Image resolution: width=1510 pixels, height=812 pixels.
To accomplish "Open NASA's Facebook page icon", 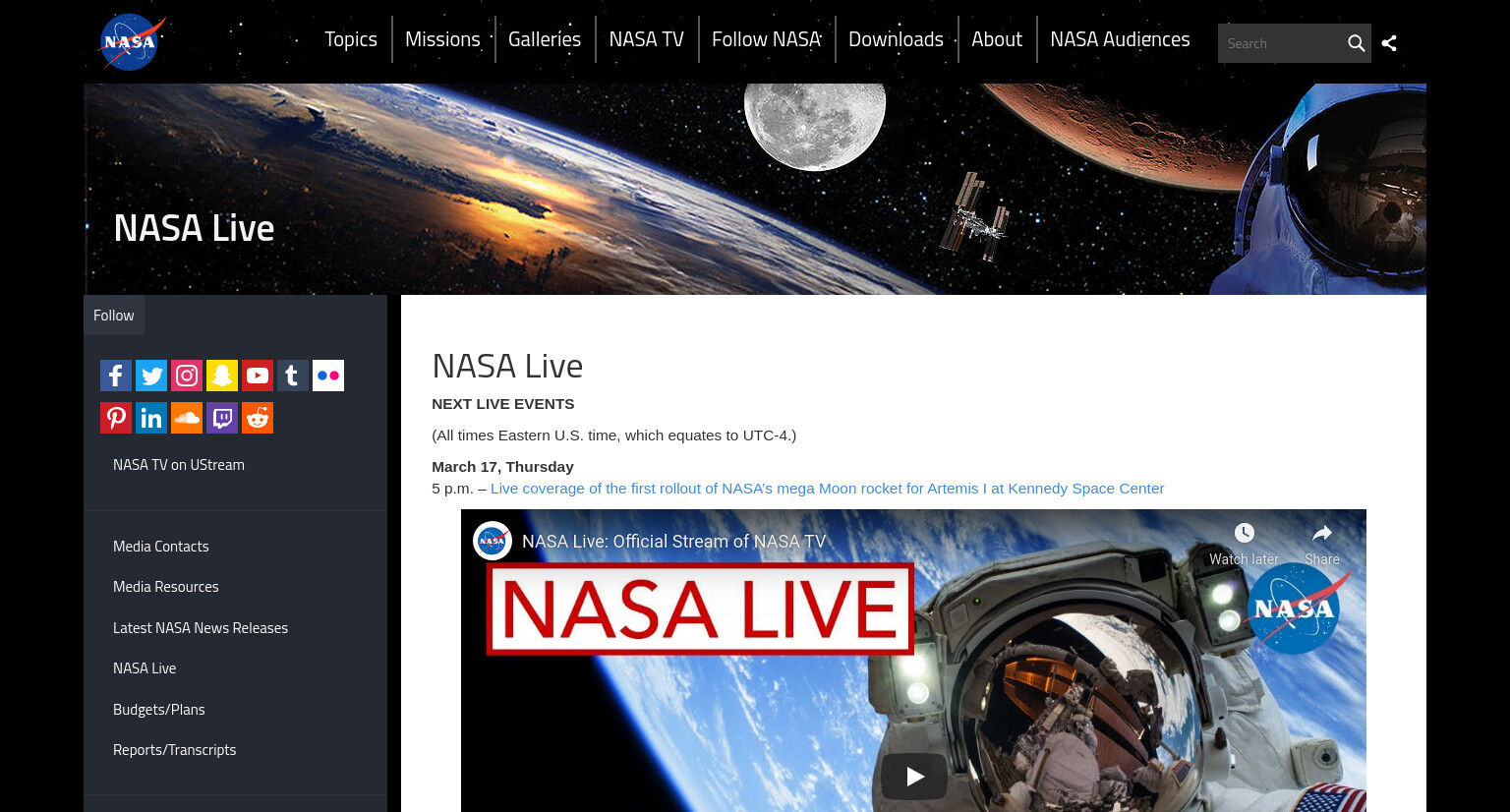I will 116,376.
